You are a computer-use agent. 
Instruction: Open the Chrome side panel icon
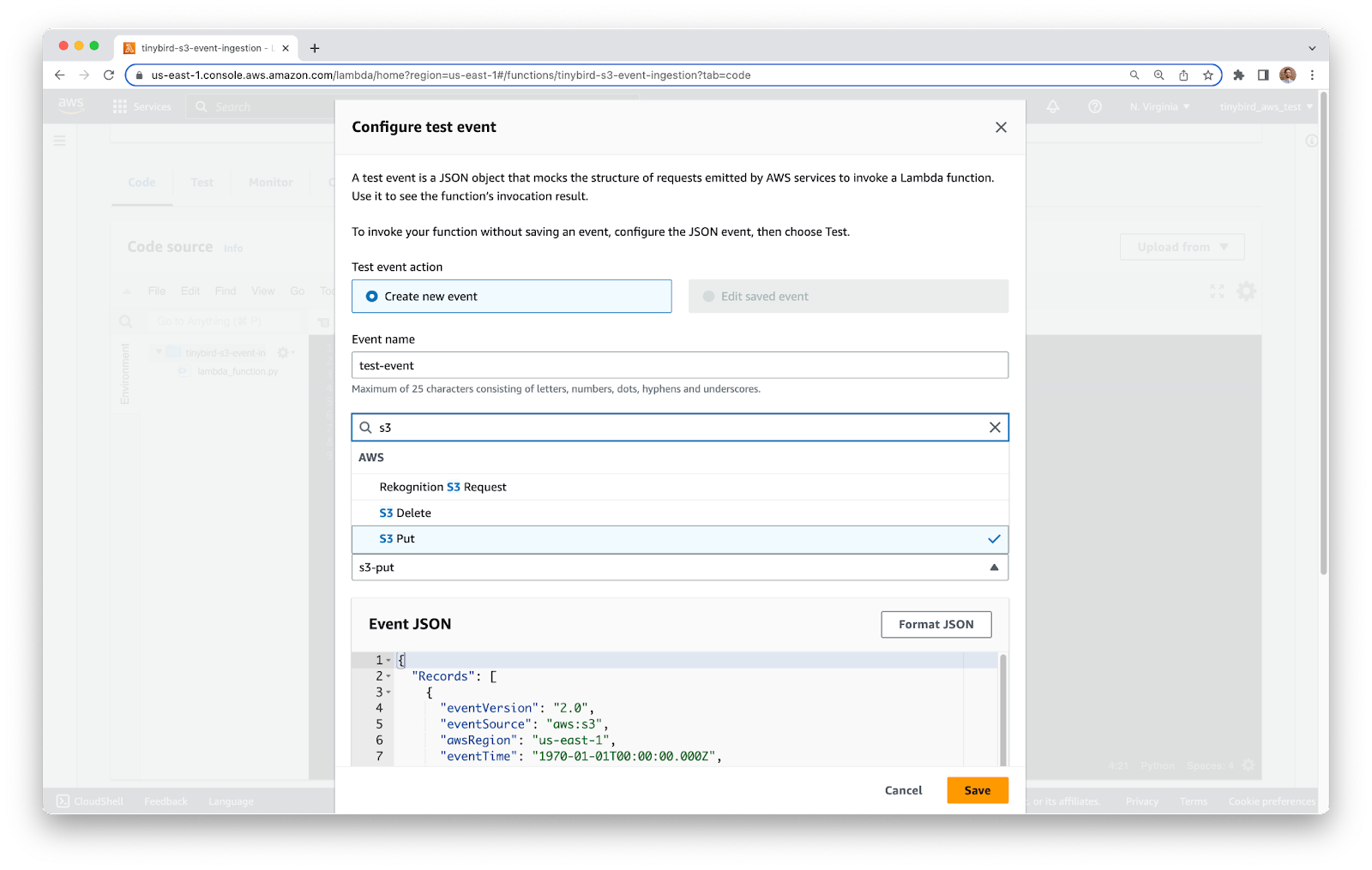(x=1263, y=75)
